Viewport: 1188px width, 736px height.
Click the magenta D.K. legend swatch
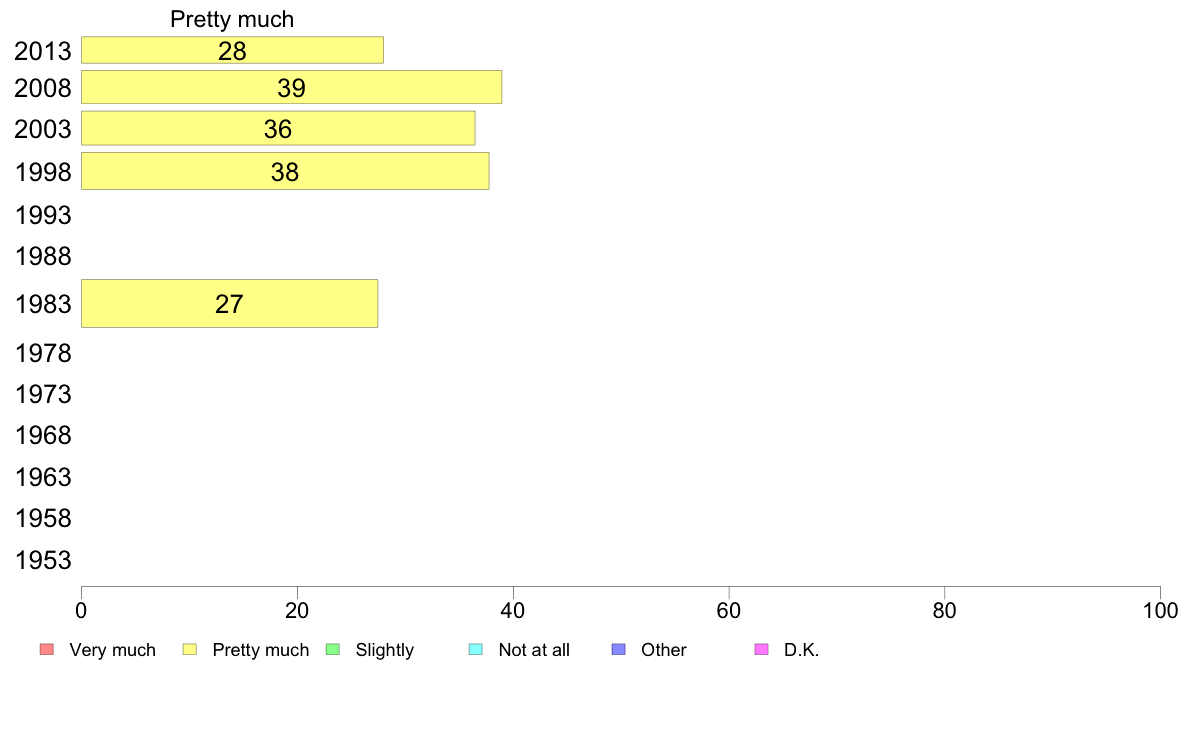tap(761, 650)
